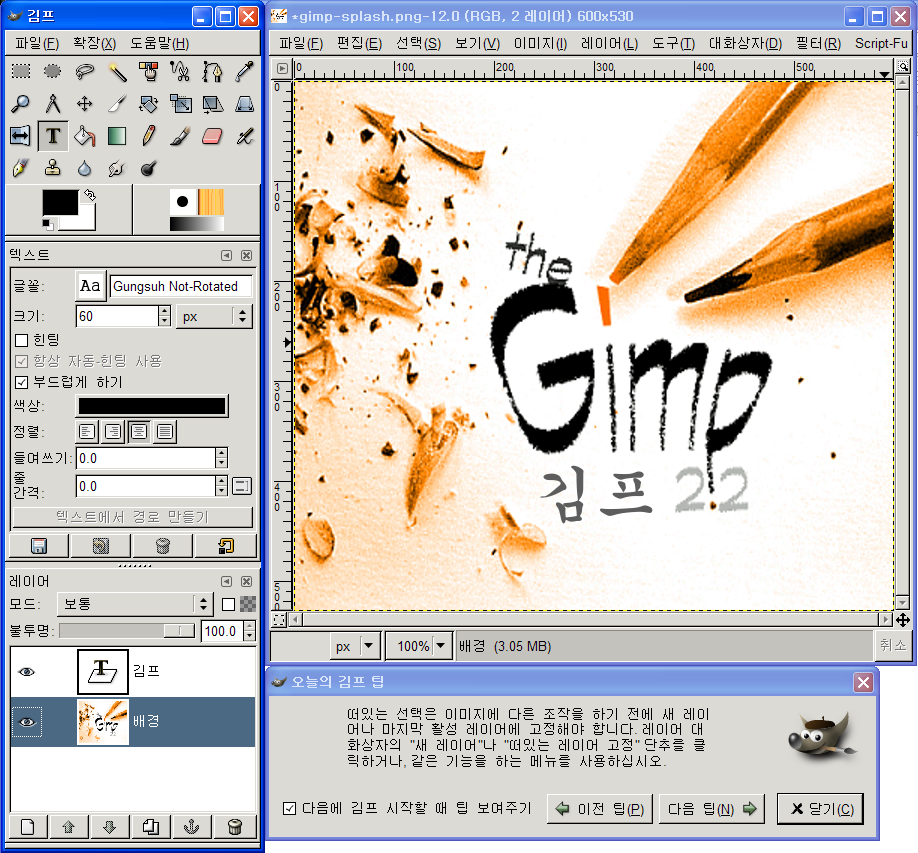
Task: Open the px unit dropdown for text size
Action: click(214, 316)
